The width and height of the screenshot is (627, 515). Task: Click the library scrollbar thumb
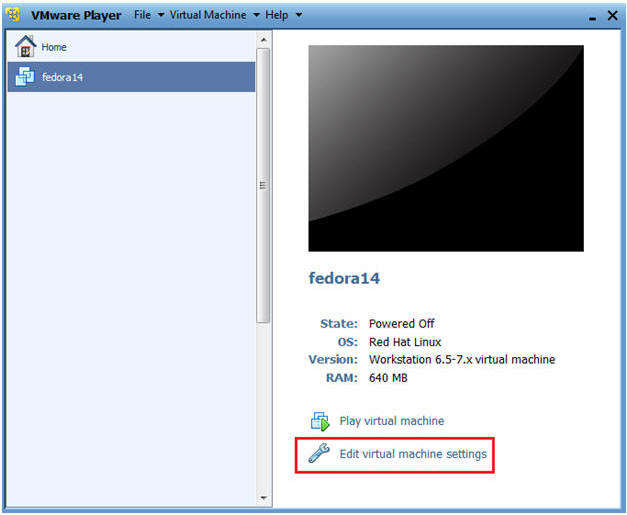point(263,185)
